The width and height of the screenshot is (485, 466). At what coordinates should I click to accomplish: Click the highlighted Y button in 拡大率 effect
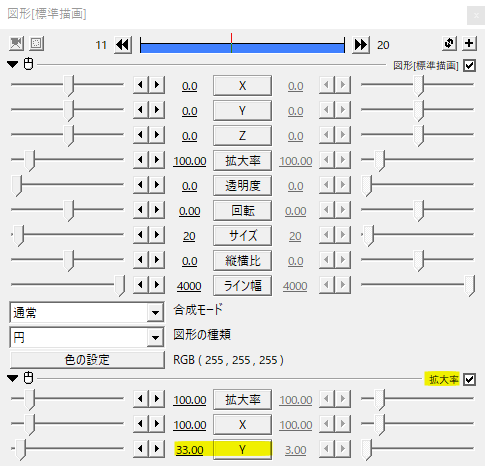(242, 450)
